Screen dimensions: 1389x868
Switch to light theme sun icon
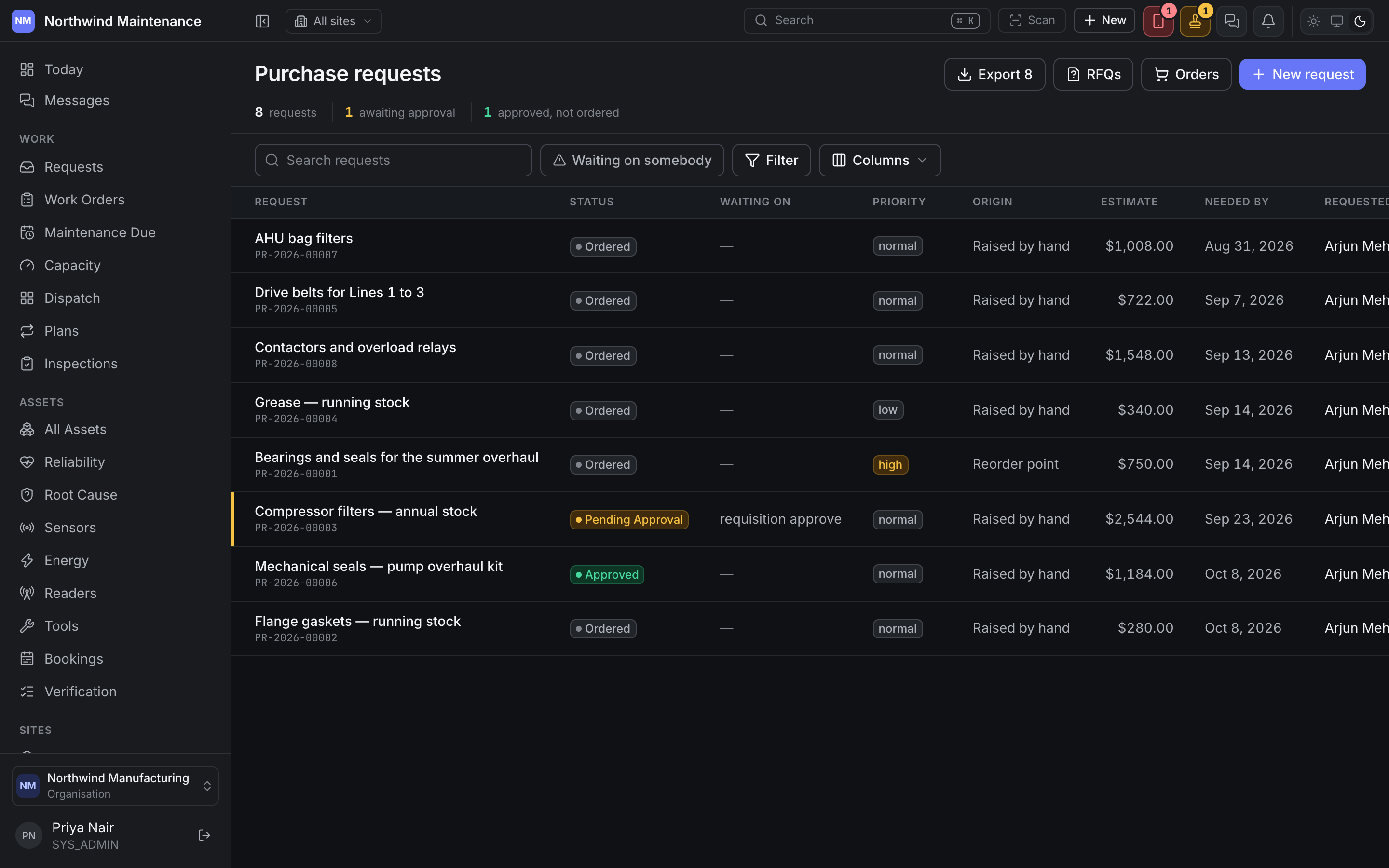tap(1314, 21)
